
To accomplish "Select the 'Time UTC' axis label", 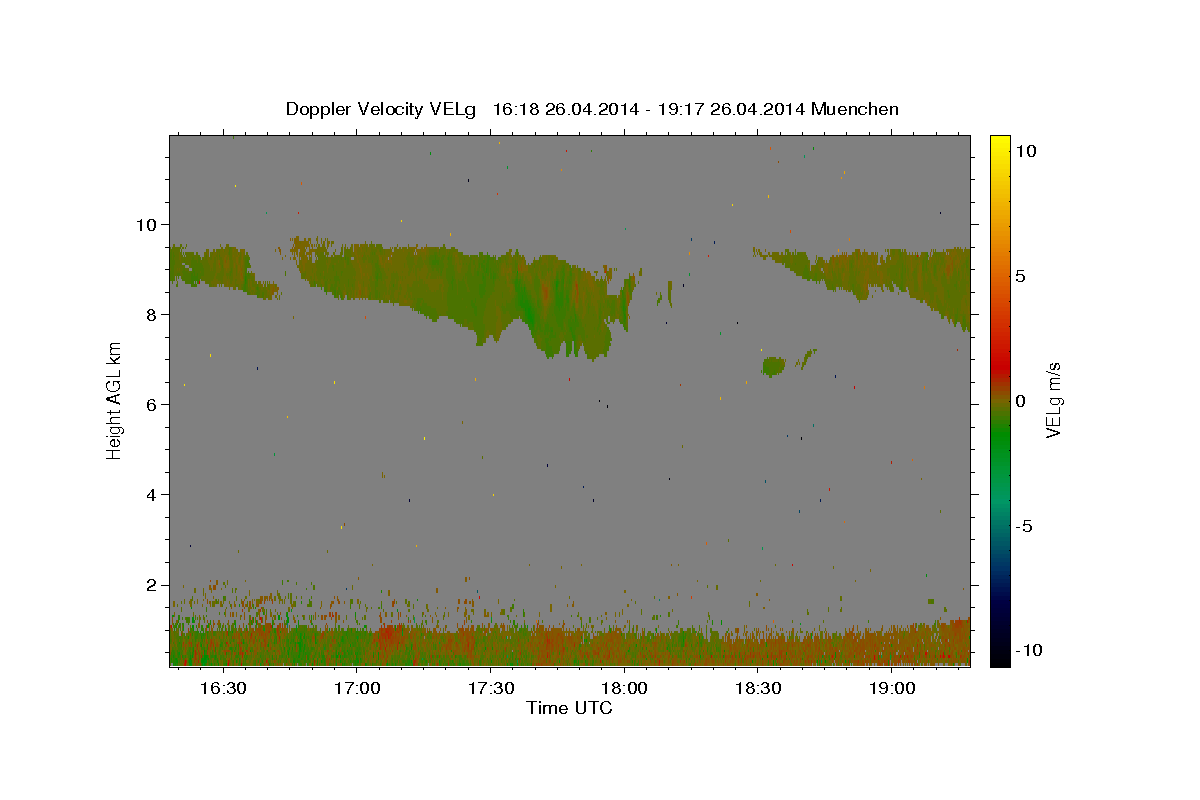I will coord(569,708).
